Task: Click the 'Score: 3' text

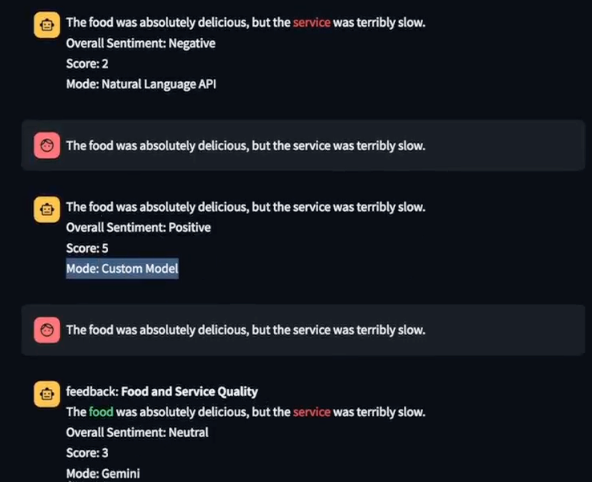Action: coord(87,453)
